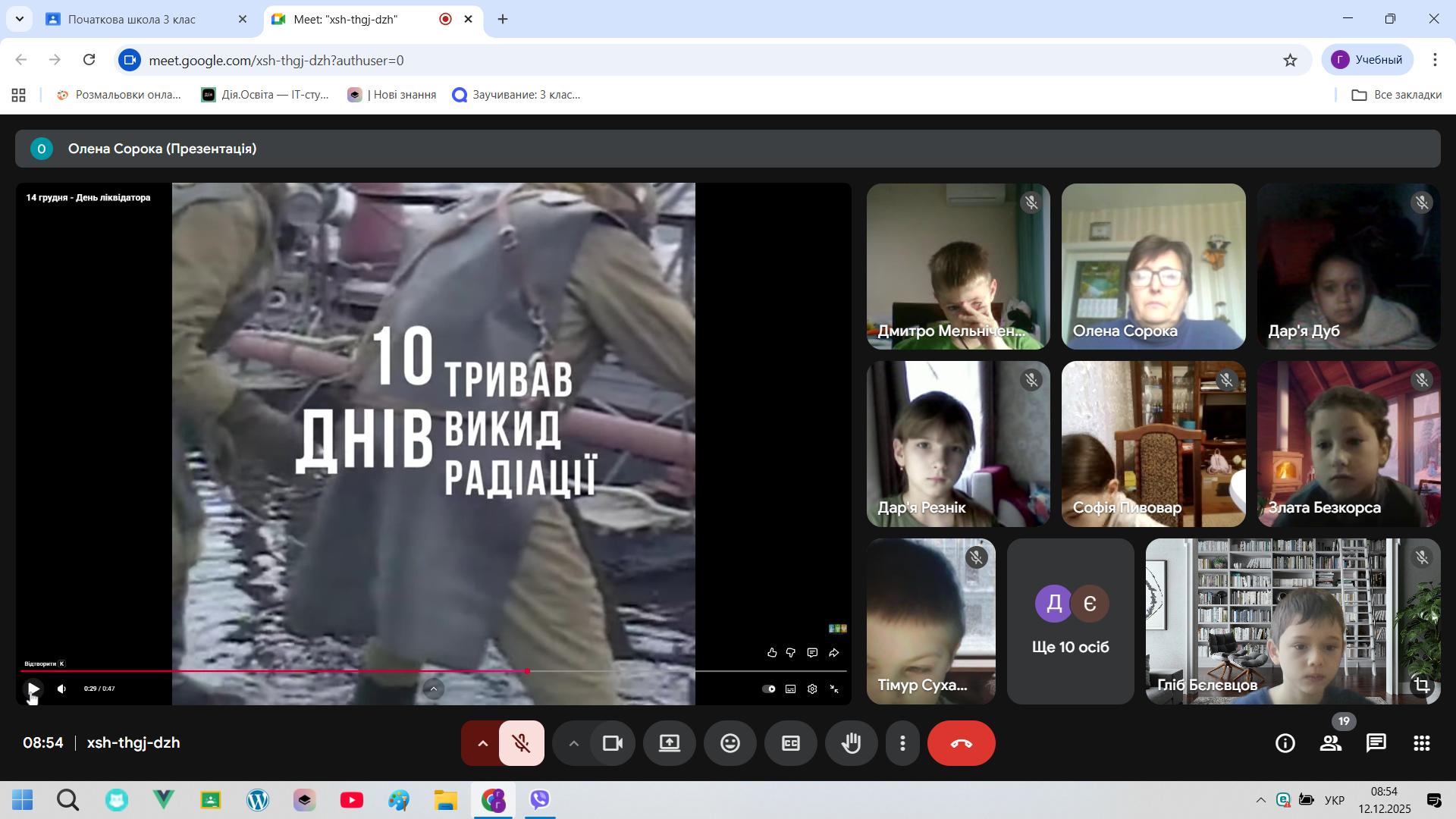This screenshot has width=1456, height=819.
Task: Toggle the video autoplay switch
Action: [769, 689]
